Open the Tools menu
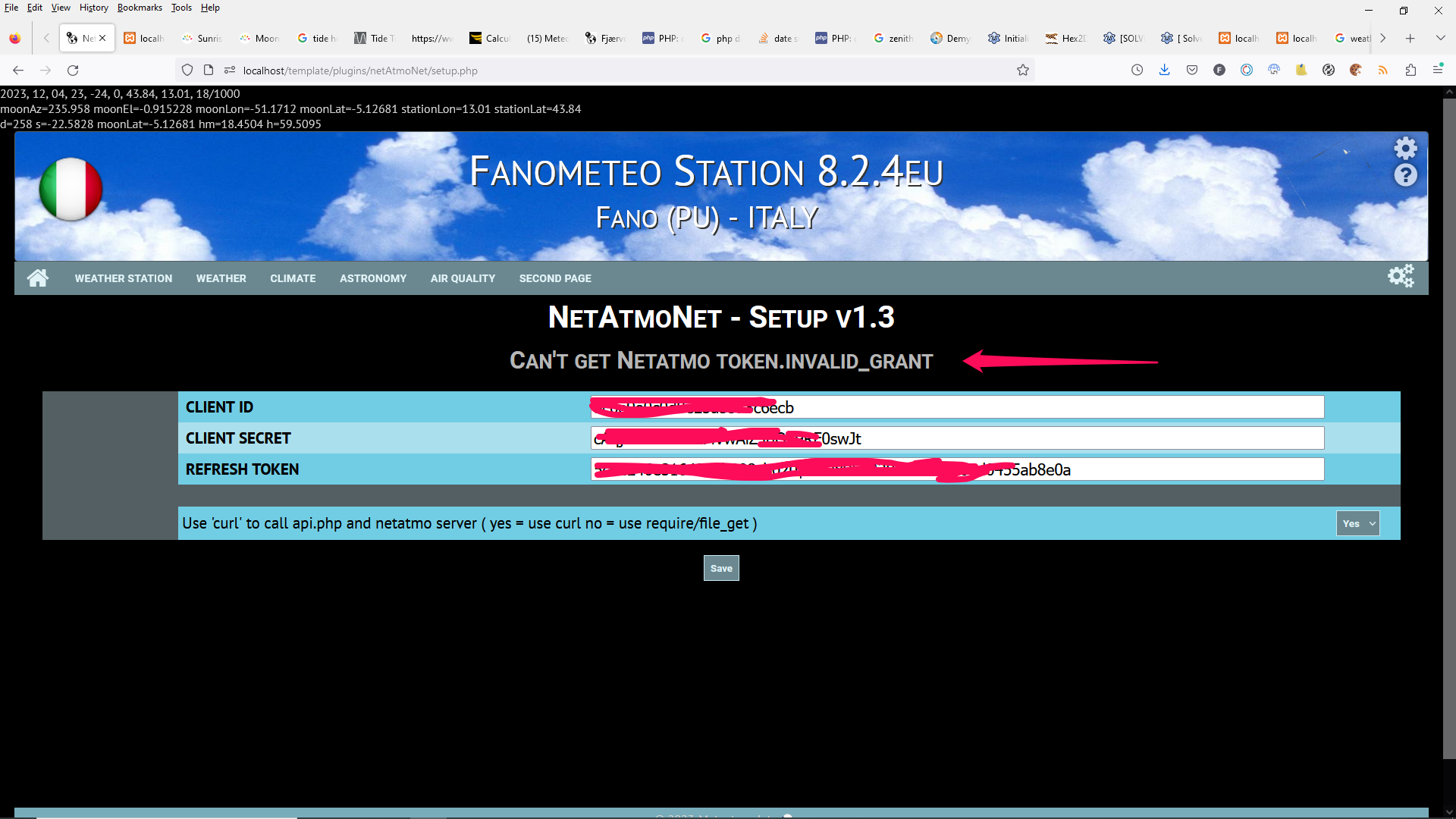1456x819 pixels. point(181,8)
